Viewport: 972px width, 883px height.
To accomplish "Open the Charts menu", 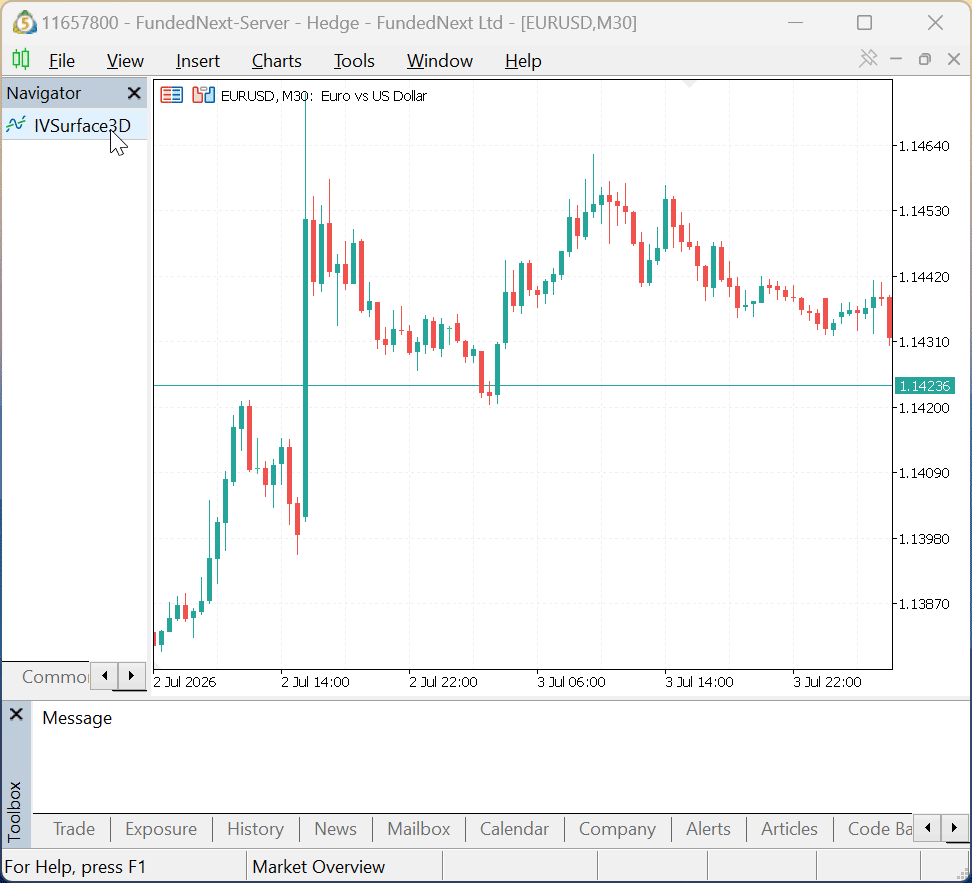I will 276,61.
